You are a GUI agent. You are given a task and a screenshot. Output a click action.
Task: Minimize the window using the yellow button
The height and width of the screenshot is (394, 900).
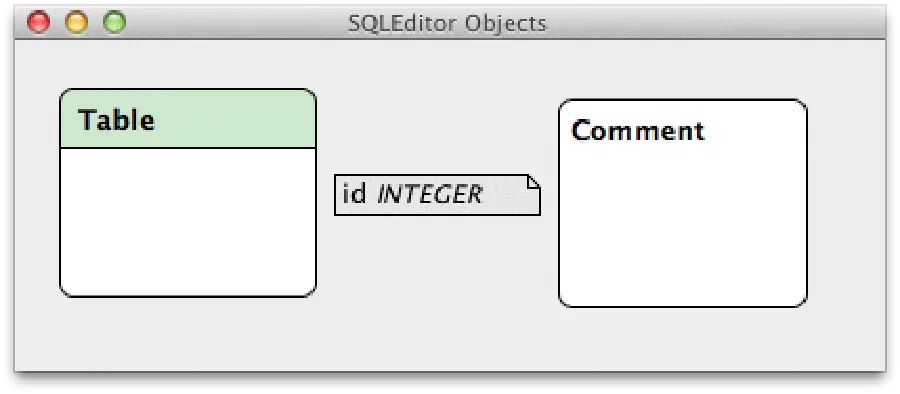(76, 22)
